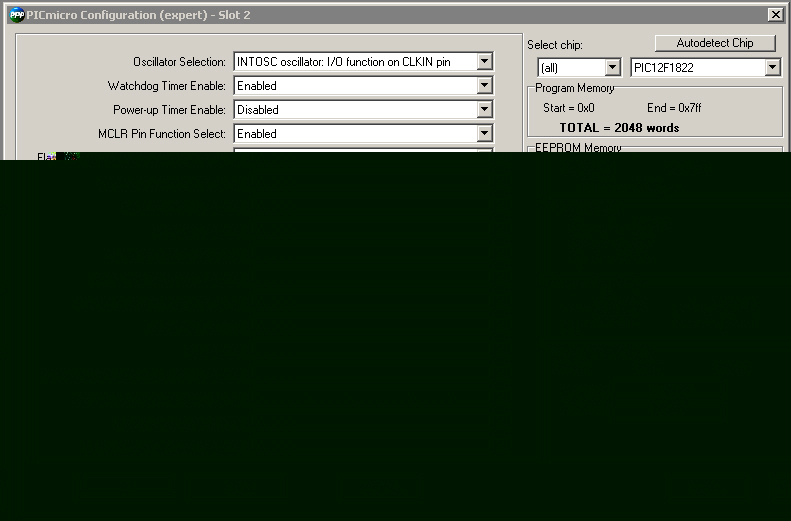Click the 'TOTAL = 2048 words' text
This screenshot has width=791, height=521.
[619, 128]
